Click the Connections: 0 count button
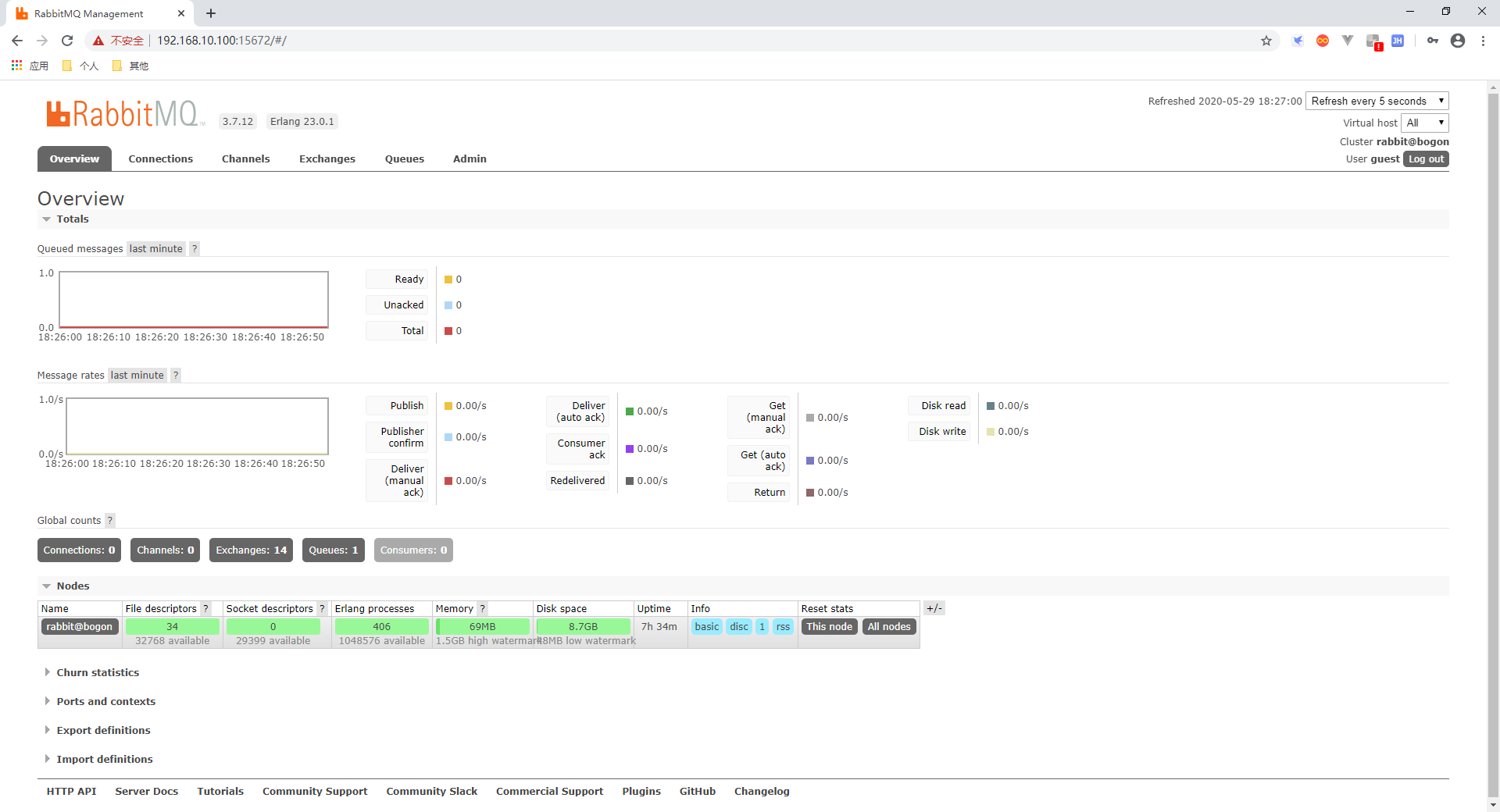 click(x=79, y=550)
